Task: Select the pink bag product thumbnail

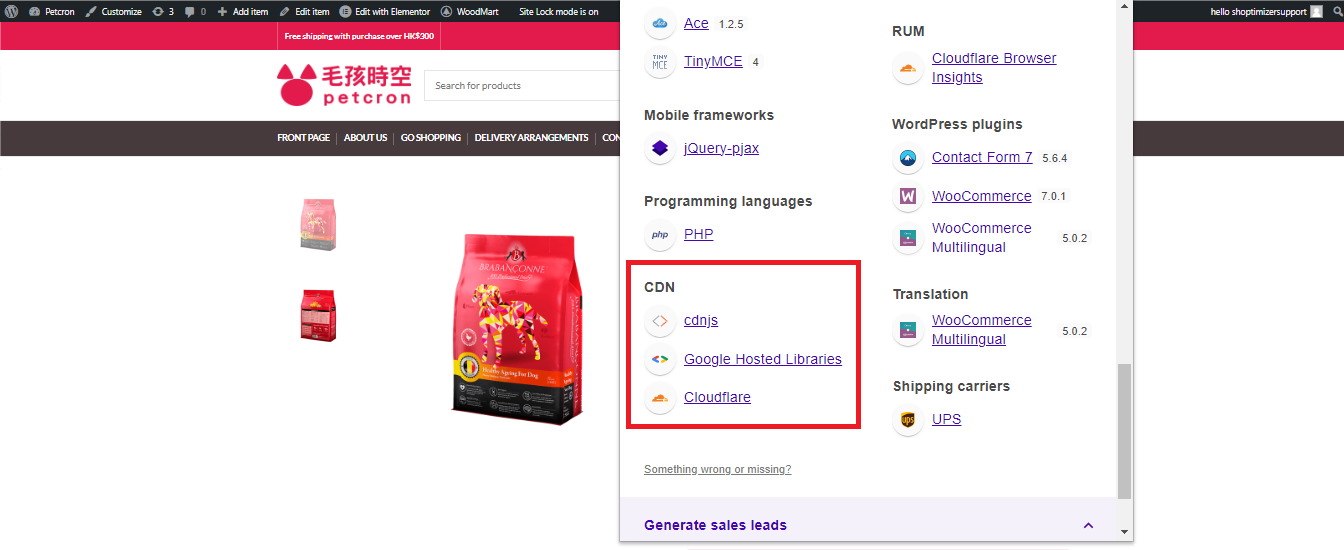Action: [319, 224]
